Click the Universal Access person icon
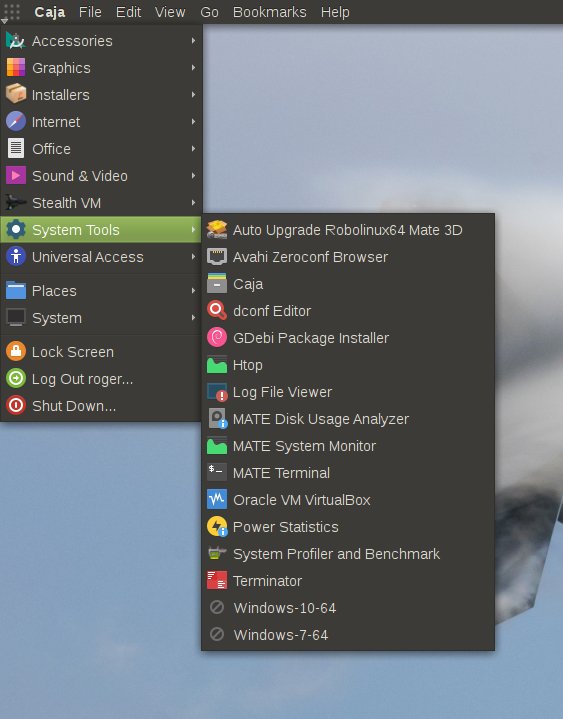Screen dimensions: 563x719 click(16, 256)
